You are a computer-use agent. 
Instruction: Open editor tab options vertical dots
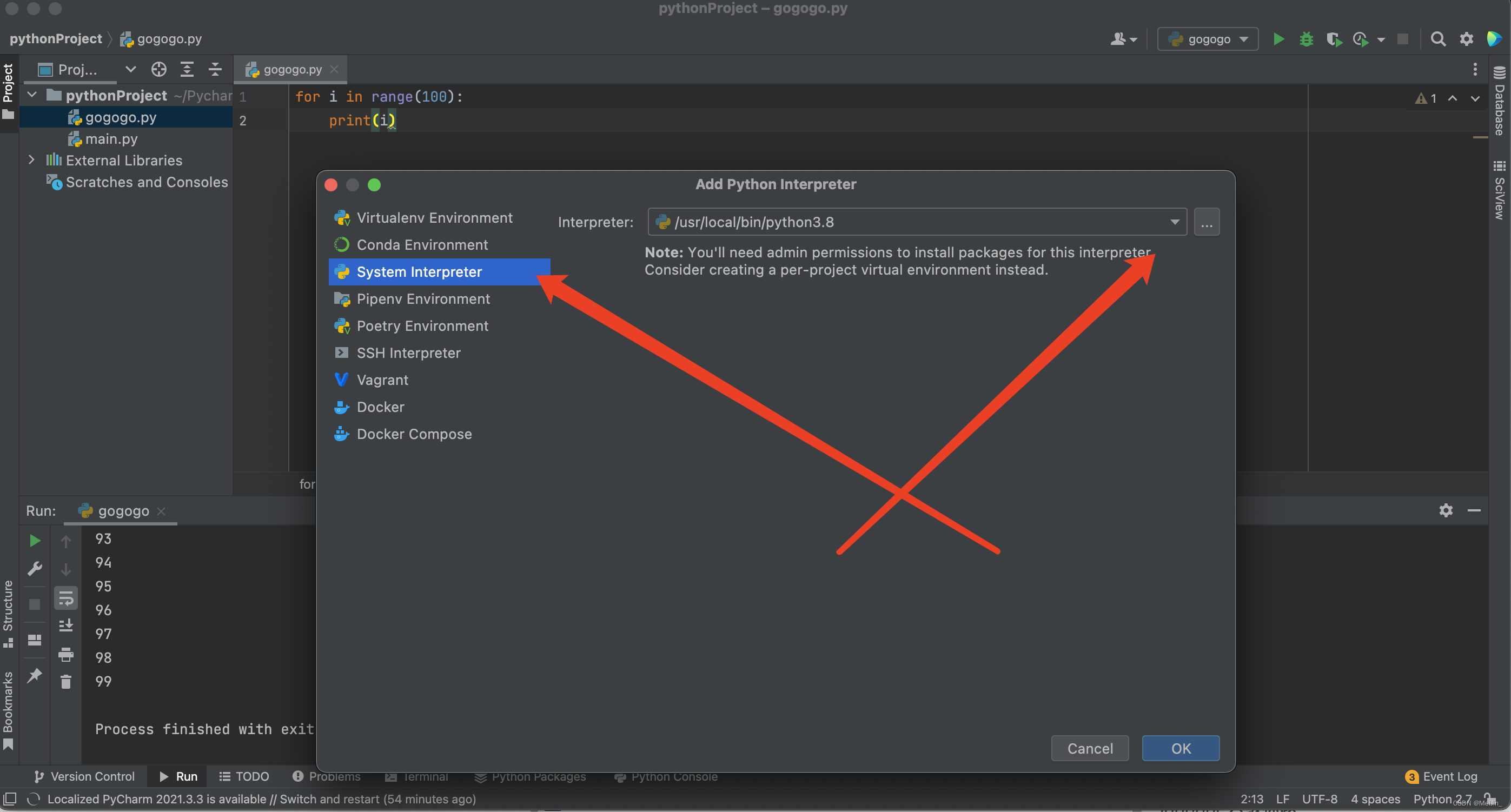(x=1475, y=69)
